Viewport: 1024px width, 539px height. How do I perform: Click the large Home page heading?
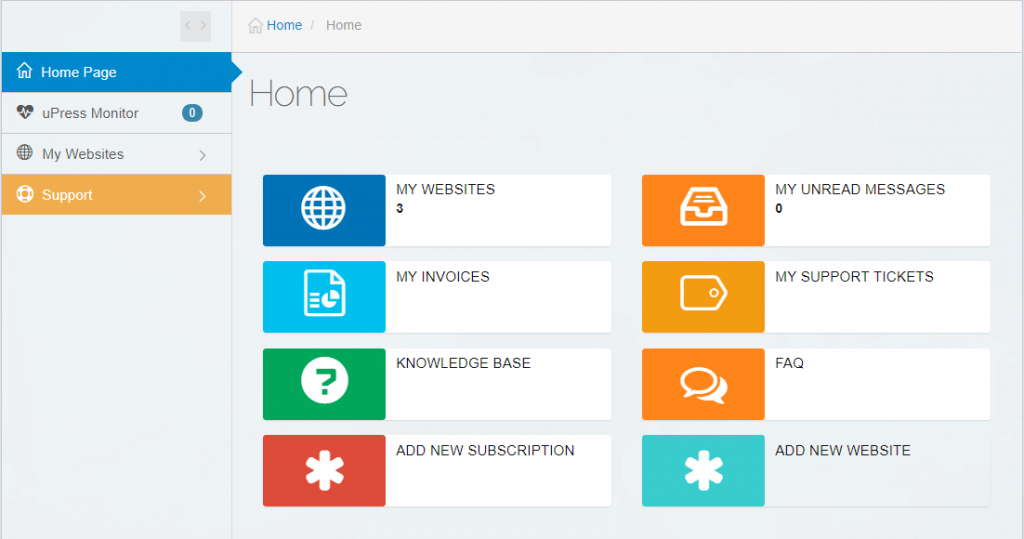click(298, 93)
